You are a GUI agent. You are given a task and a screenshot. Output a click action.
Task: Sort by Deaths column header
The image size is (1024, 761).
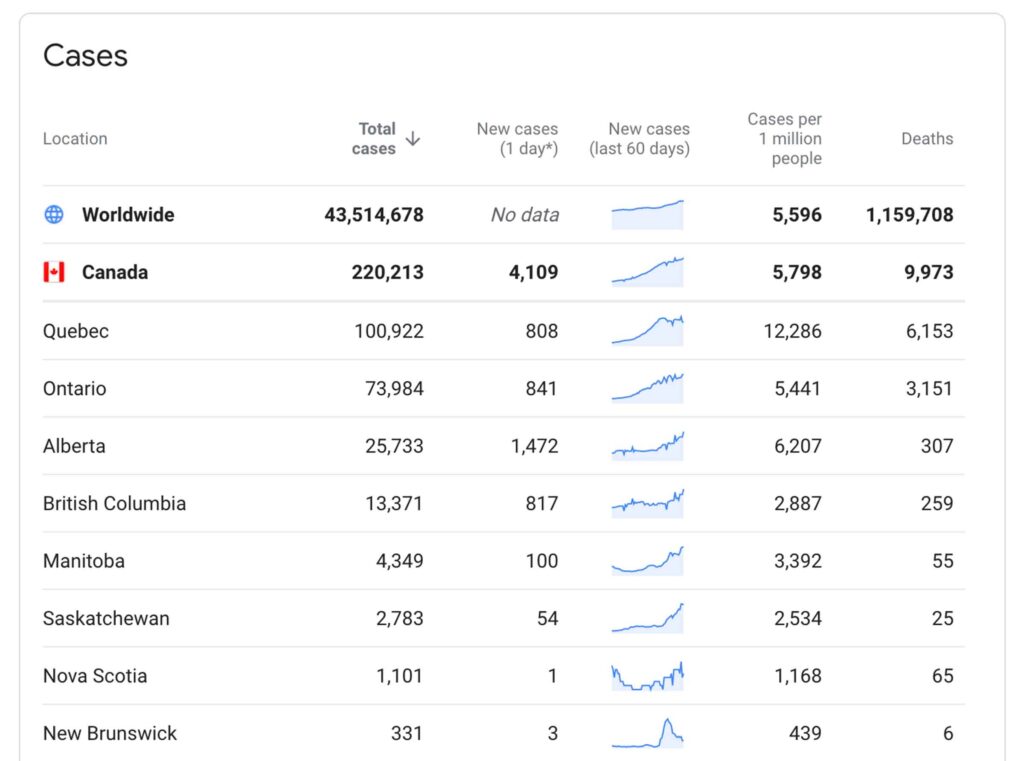pyautogui.click(x=926, y=139)
